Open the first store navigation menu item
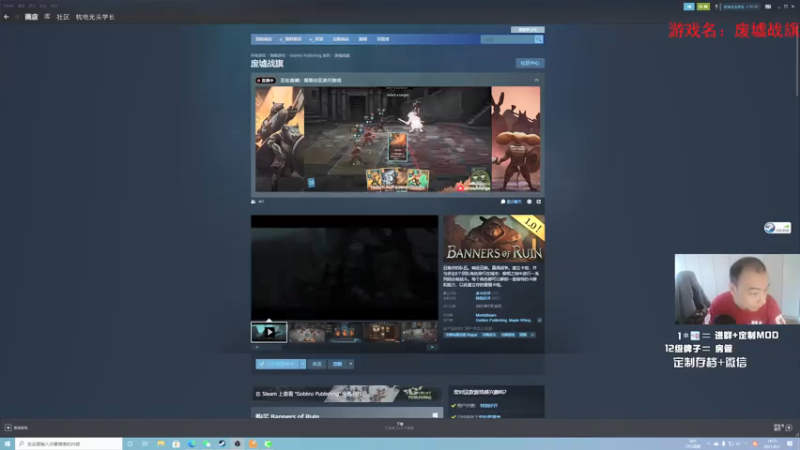 (x=264, y=39)
